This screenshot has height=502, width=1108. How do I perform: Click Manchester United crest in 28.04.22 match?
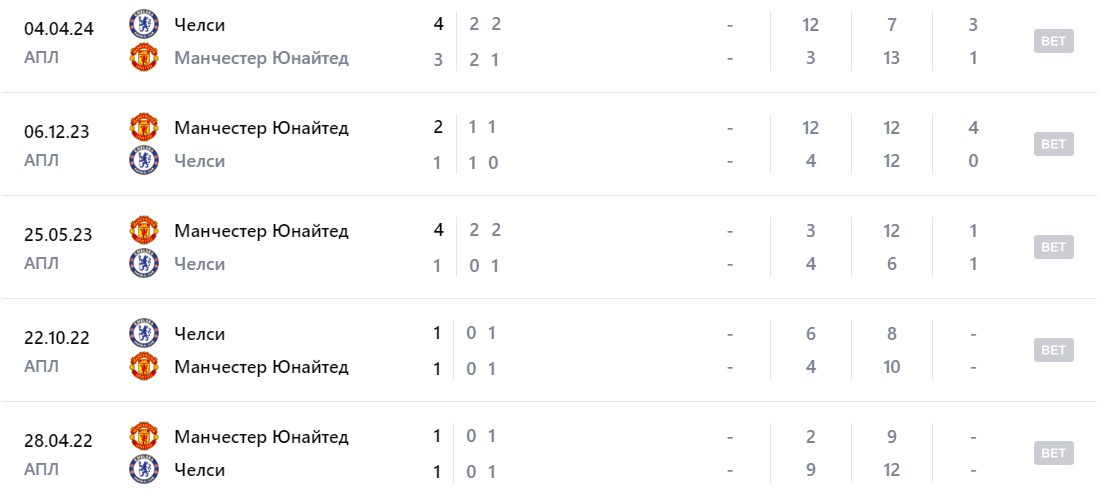144,437
